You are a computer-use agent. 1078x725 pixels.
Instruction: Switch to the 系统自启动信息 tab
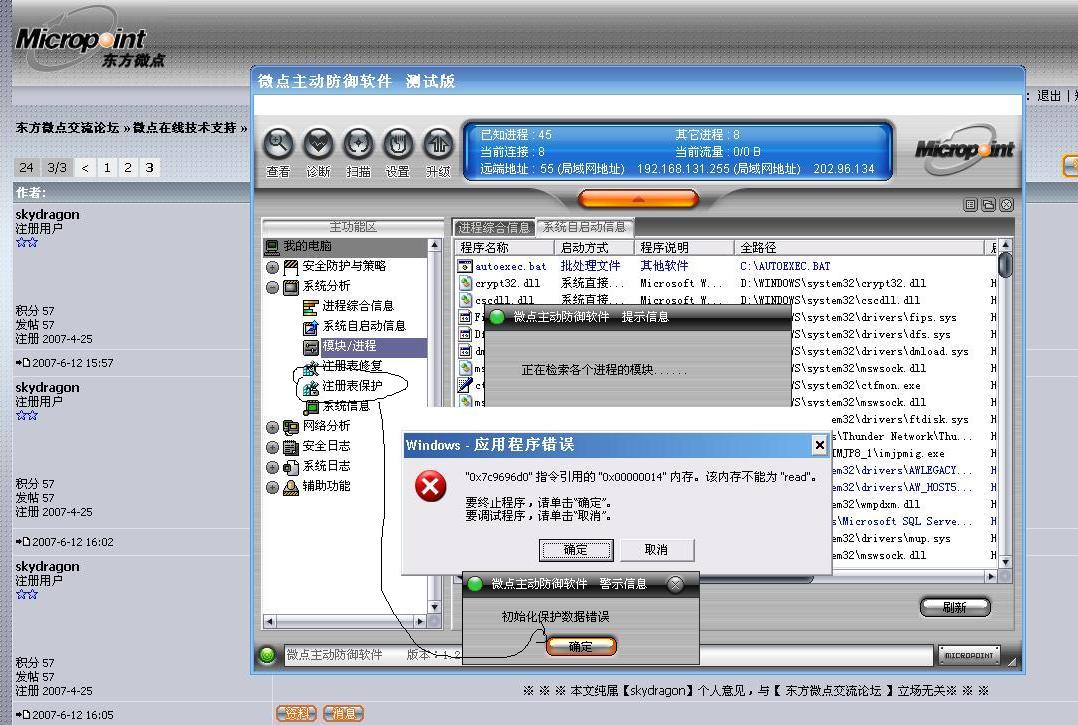pos(584,227)
